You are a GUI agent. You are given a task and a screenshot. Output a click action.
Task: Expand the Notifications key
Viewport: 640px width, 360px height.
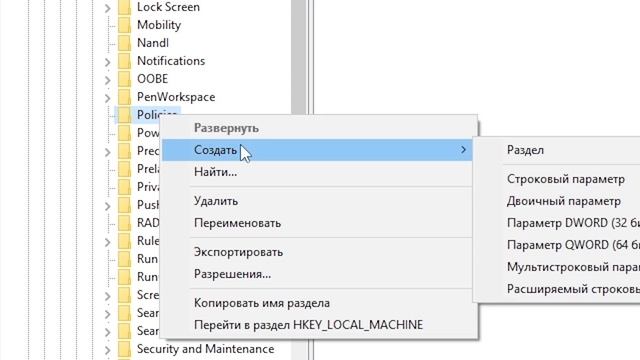107,62
